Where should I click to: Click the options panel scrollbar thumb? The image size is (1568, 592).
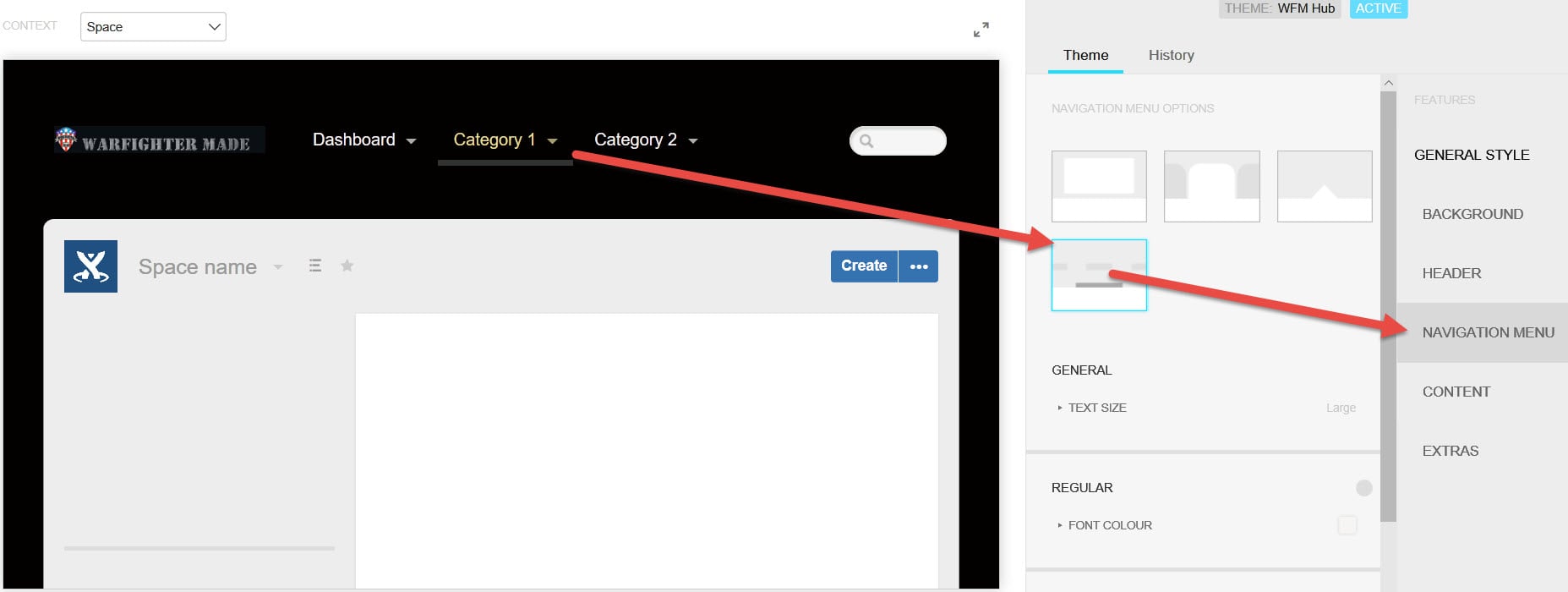point(1388,306)
